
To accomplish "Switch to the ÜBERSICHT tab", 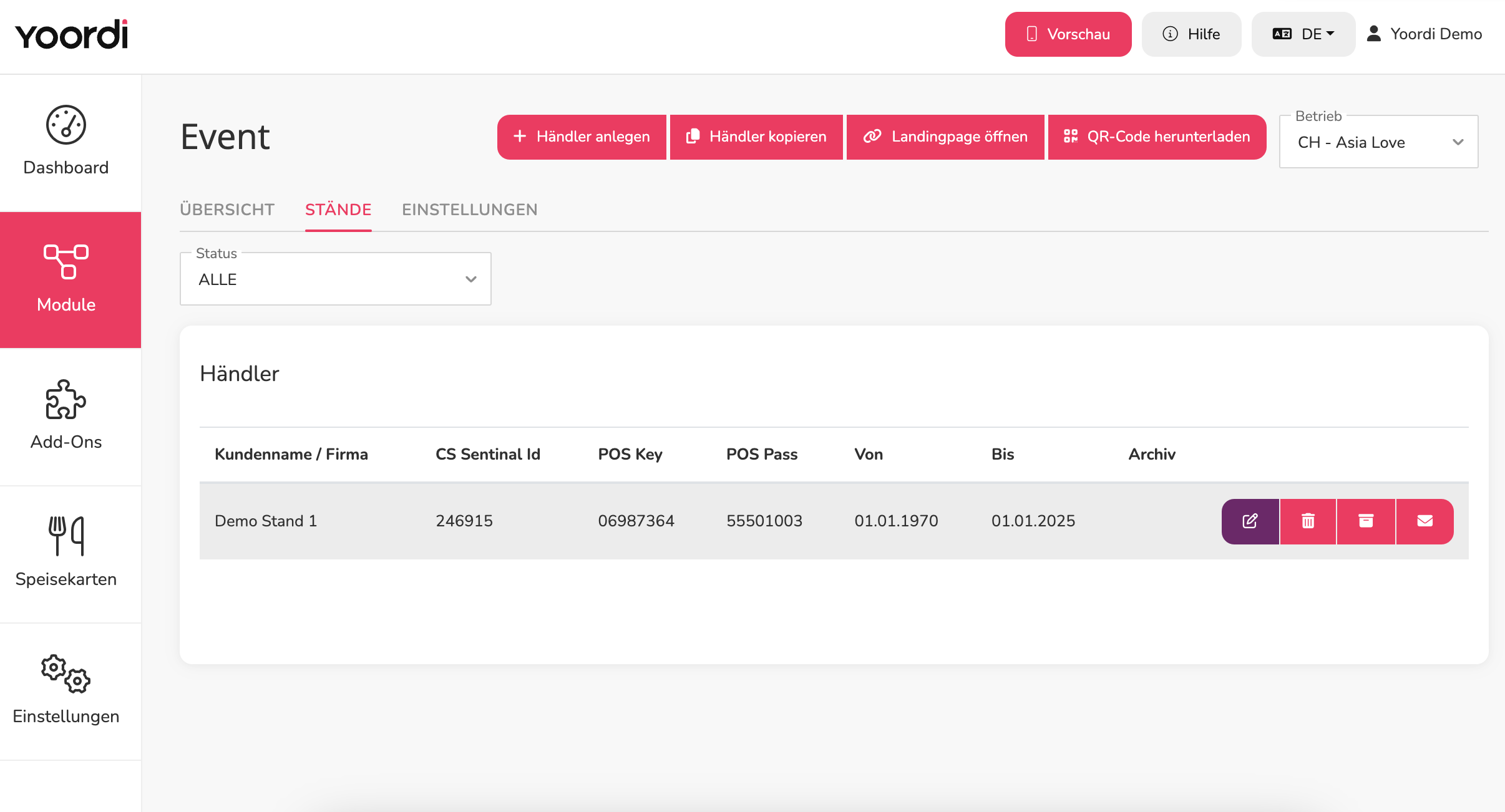I will [227, 210].
